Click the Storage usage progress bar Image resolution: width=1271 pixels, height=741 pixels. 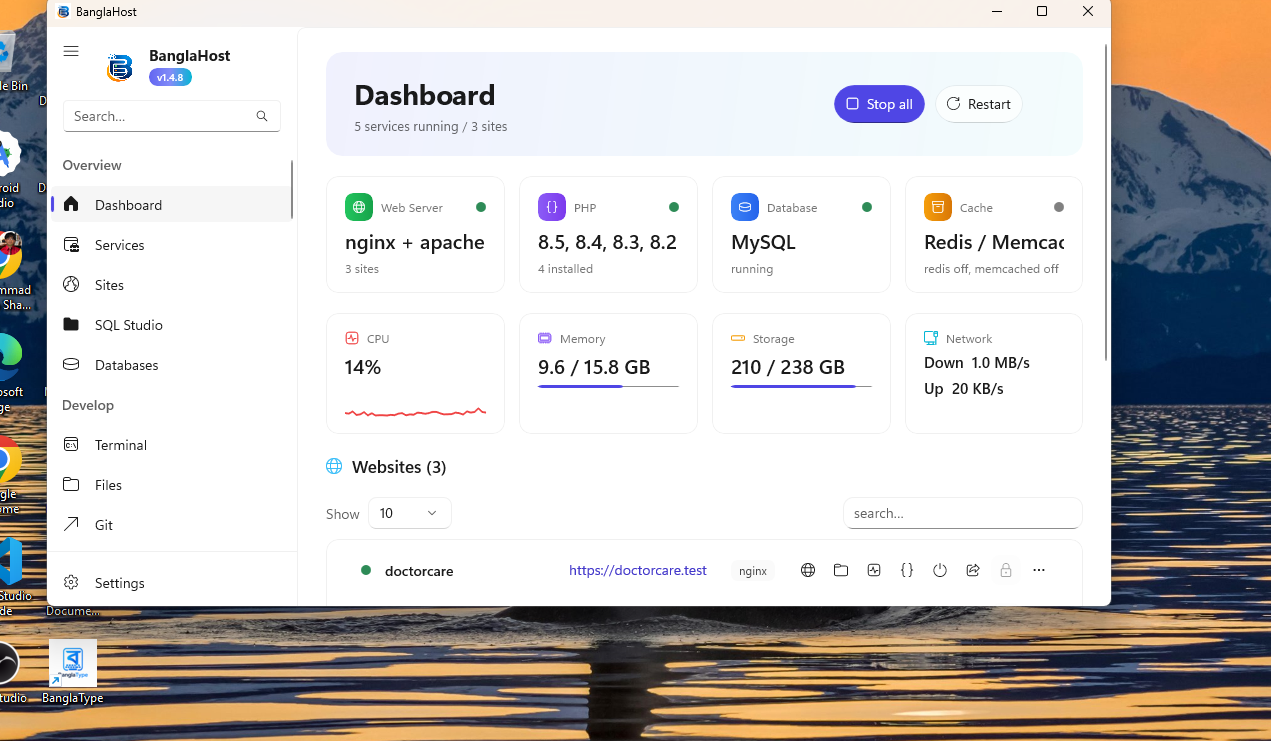(x=801, y=386)
